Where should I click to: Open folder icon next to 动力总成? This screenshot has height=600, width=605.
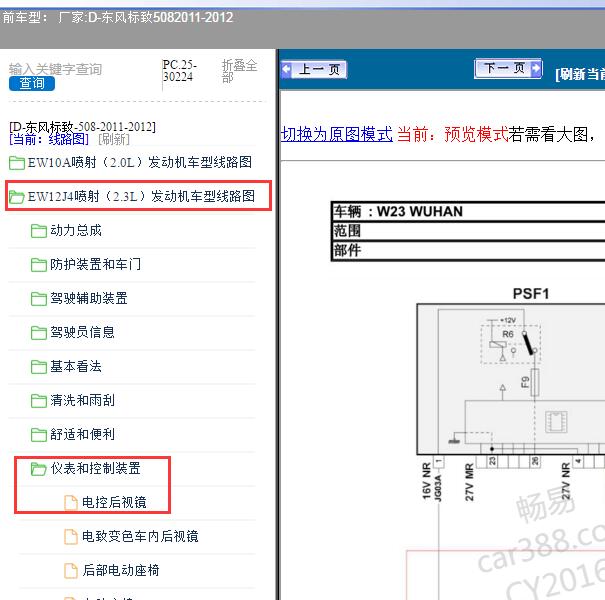(39, 231)
